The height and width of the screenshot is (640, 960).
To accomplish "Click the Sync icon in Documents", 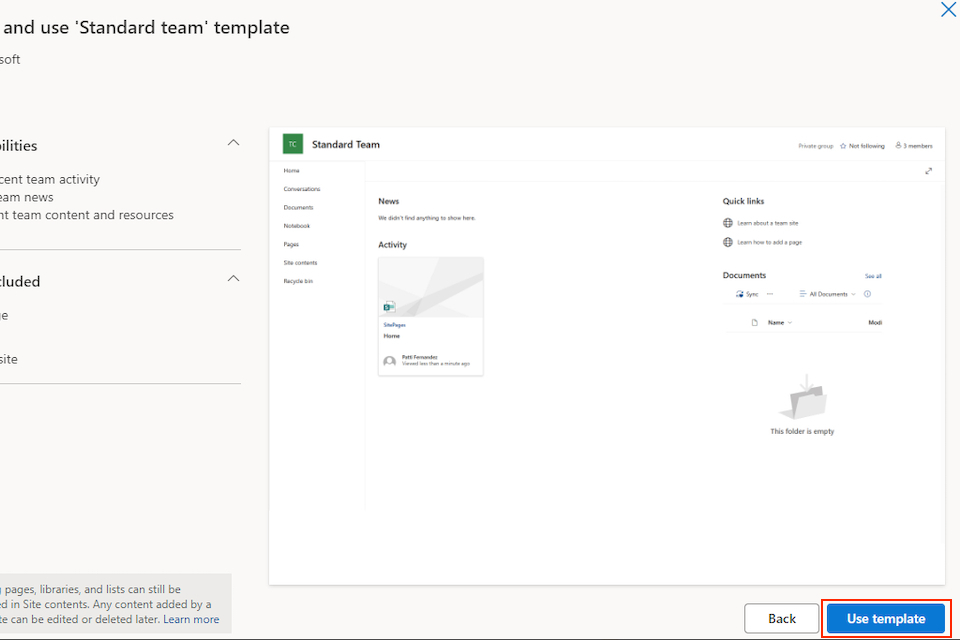I will pos(740,294).
